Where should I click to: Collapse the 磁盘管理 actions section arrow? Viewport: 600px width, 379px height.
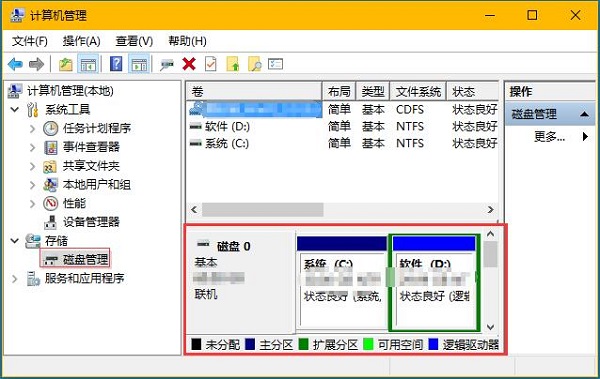pos(584,114)
